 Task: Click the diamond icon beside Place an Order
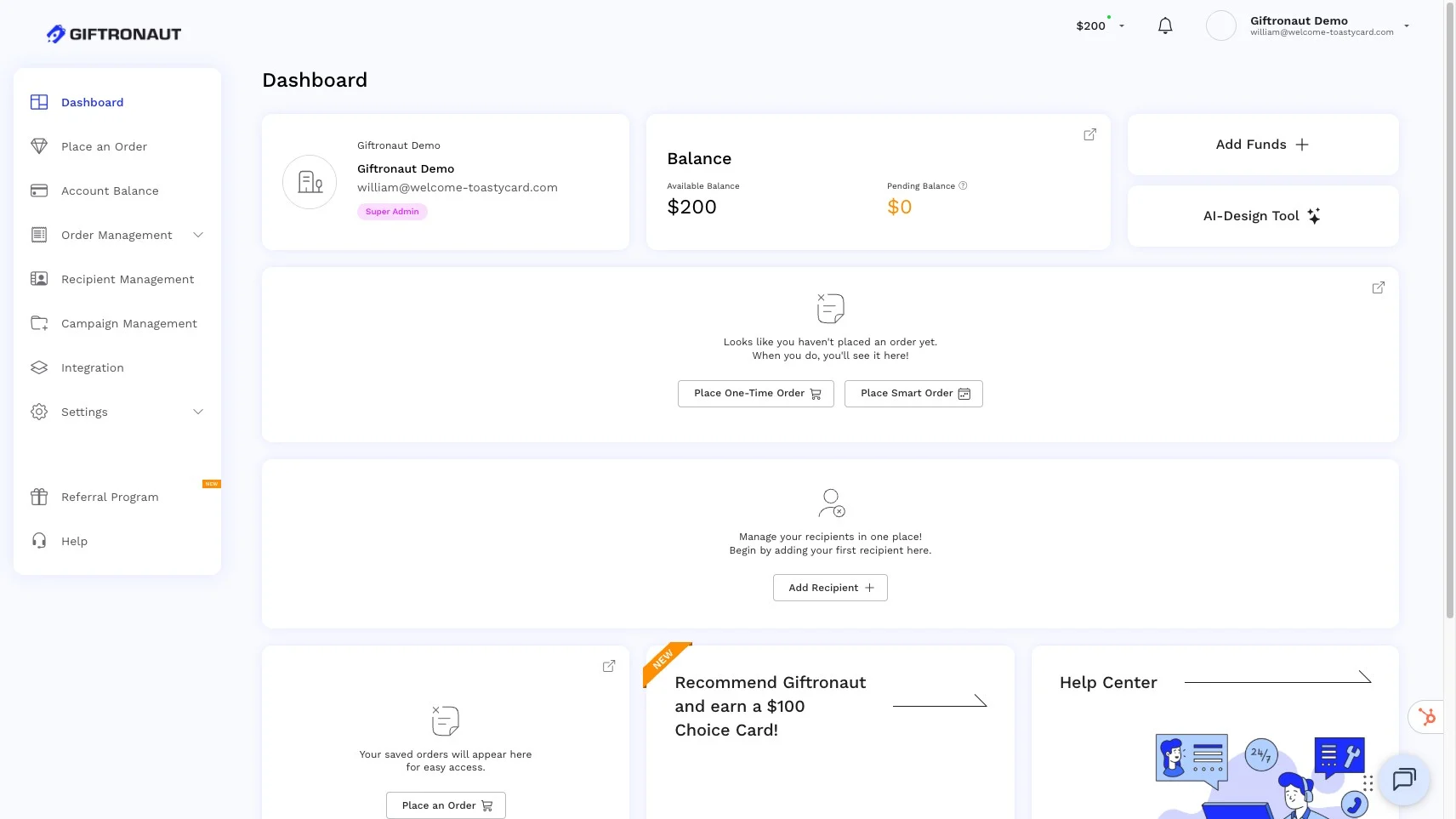point(39,146)
